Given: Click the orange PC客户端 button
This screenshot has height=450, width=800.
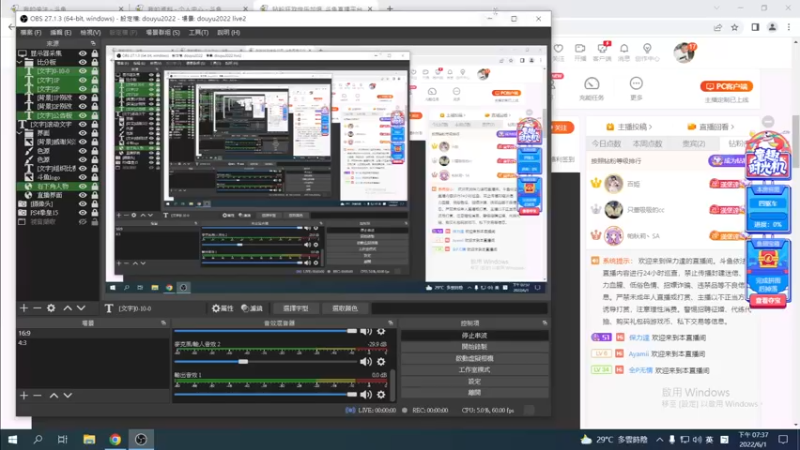Looking at the screenshot, I should coord(727,86).
